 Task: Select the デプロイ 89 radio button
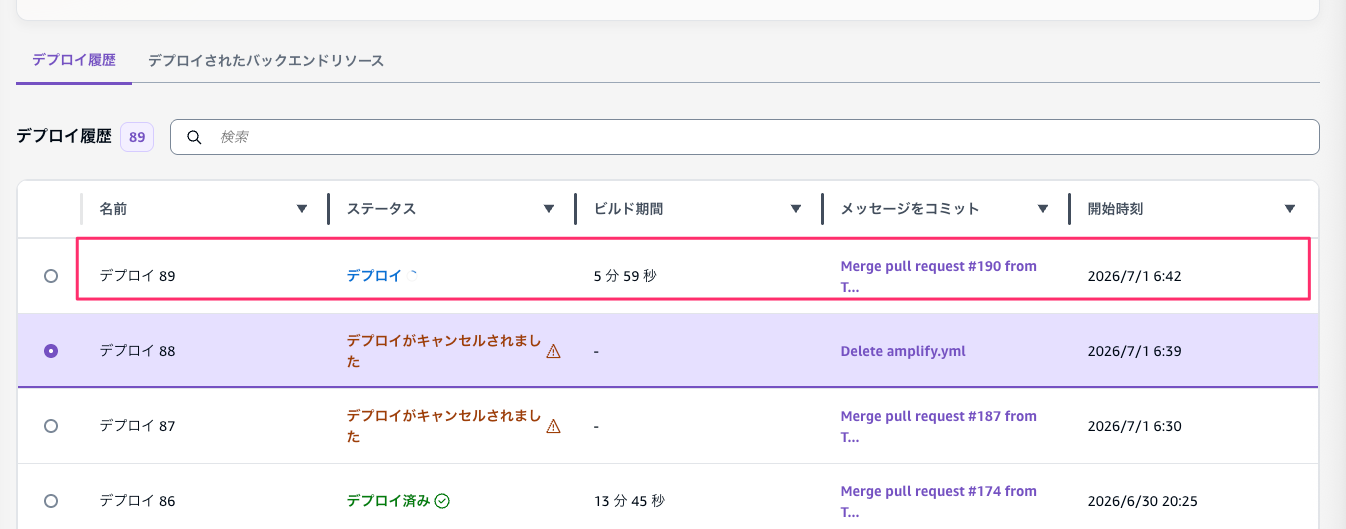(x=51, y=276)
